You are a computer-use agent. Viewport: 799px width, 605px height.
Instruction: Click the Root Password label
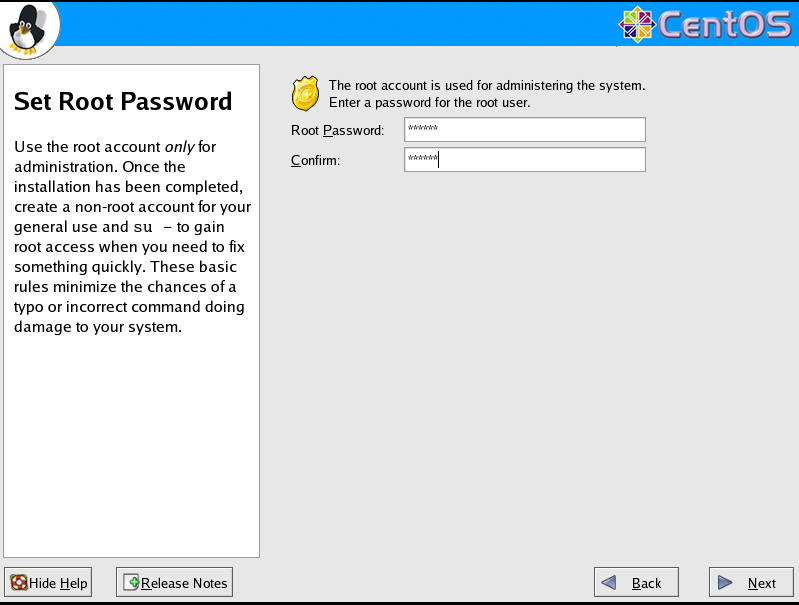[x=337, y=130]
